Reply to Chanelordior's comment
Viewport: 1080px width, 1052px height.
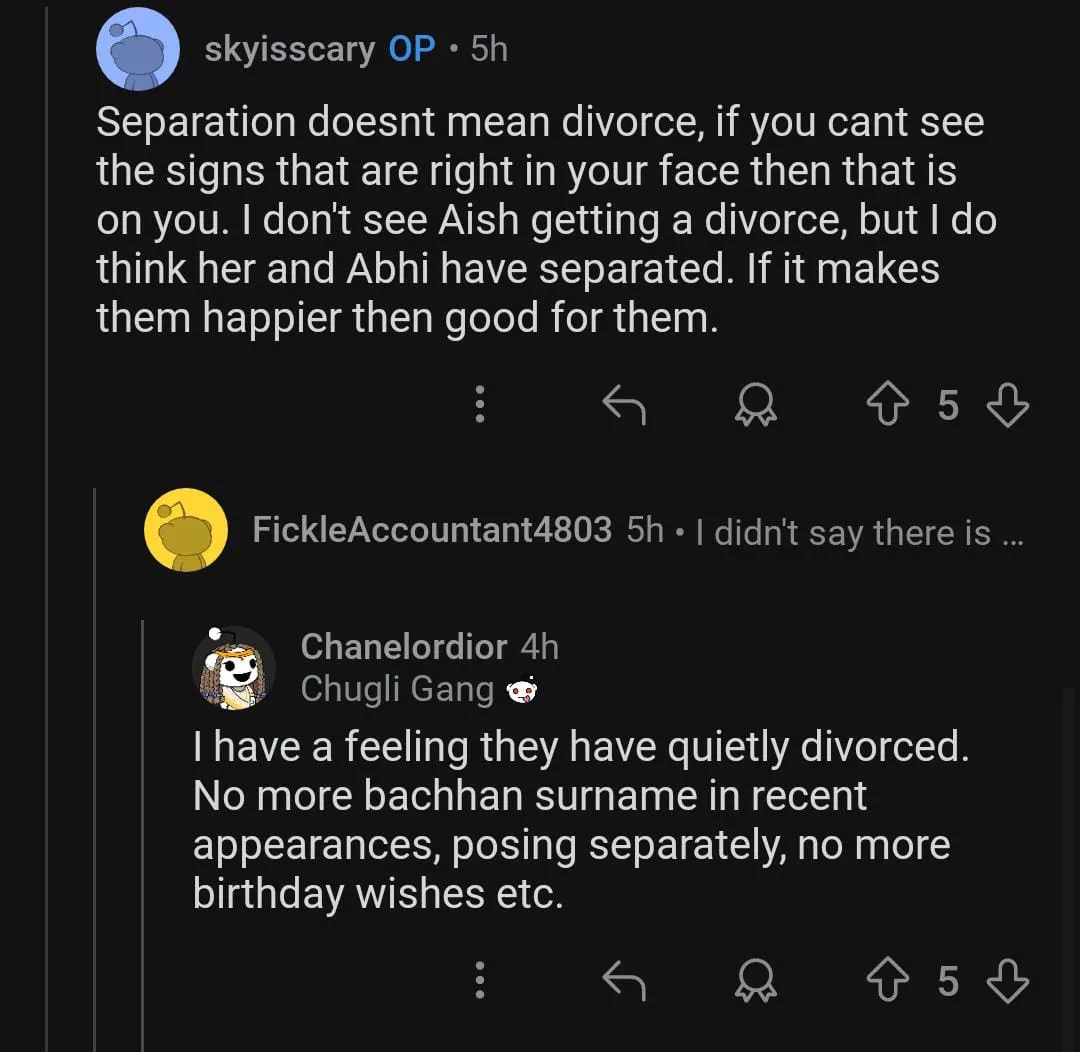(624, 981)
